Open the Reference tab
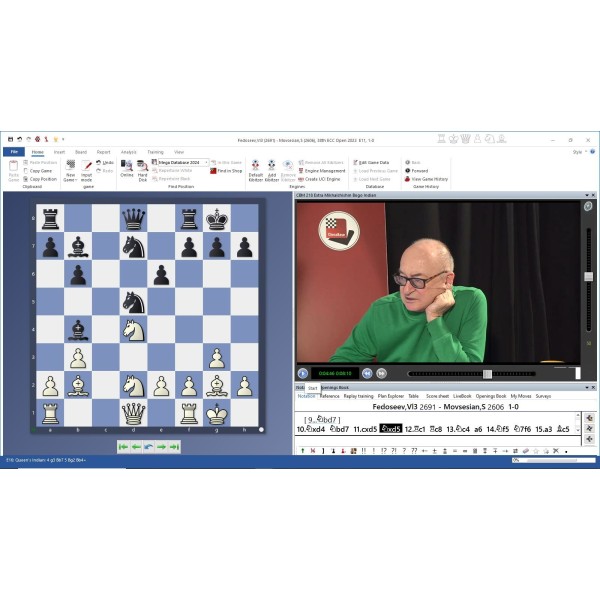 pos(329,396)
